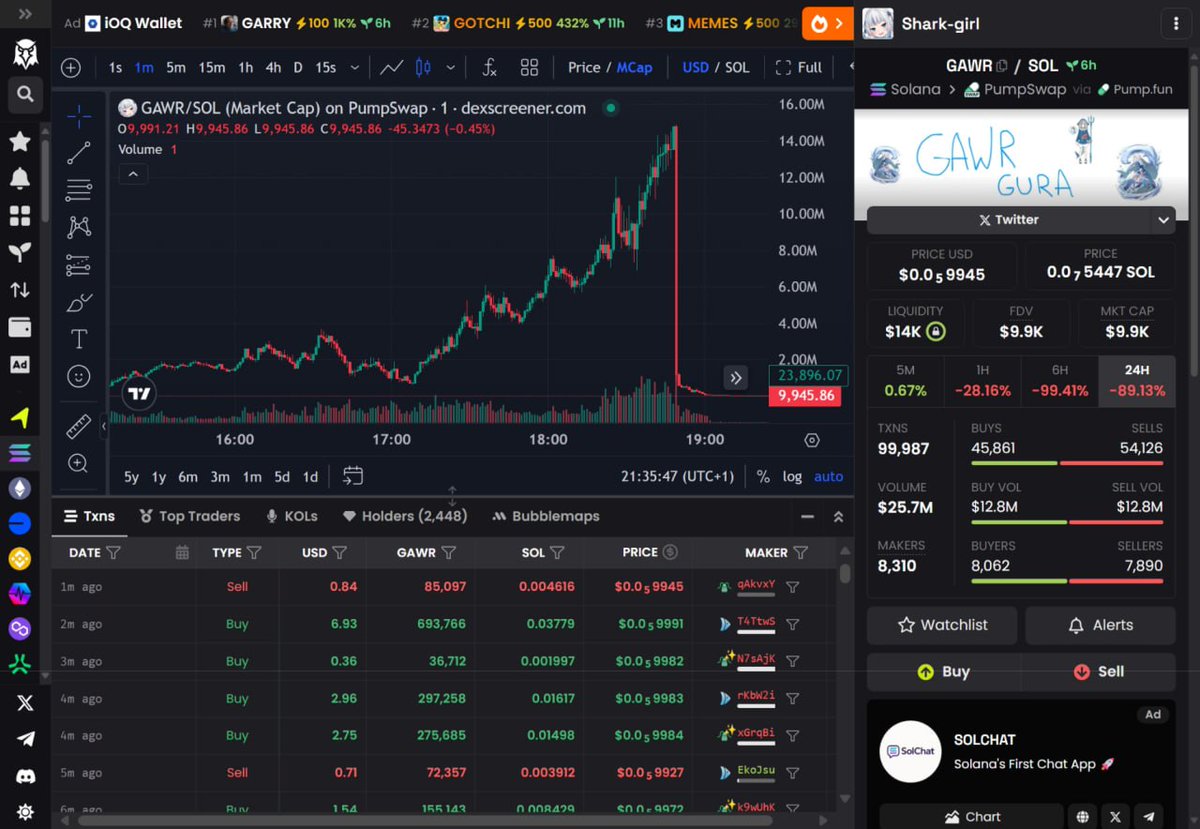Screen dimensions: 1200x829
Task: Open maker qAkvxY address link
Action: [x=756, y=585]
